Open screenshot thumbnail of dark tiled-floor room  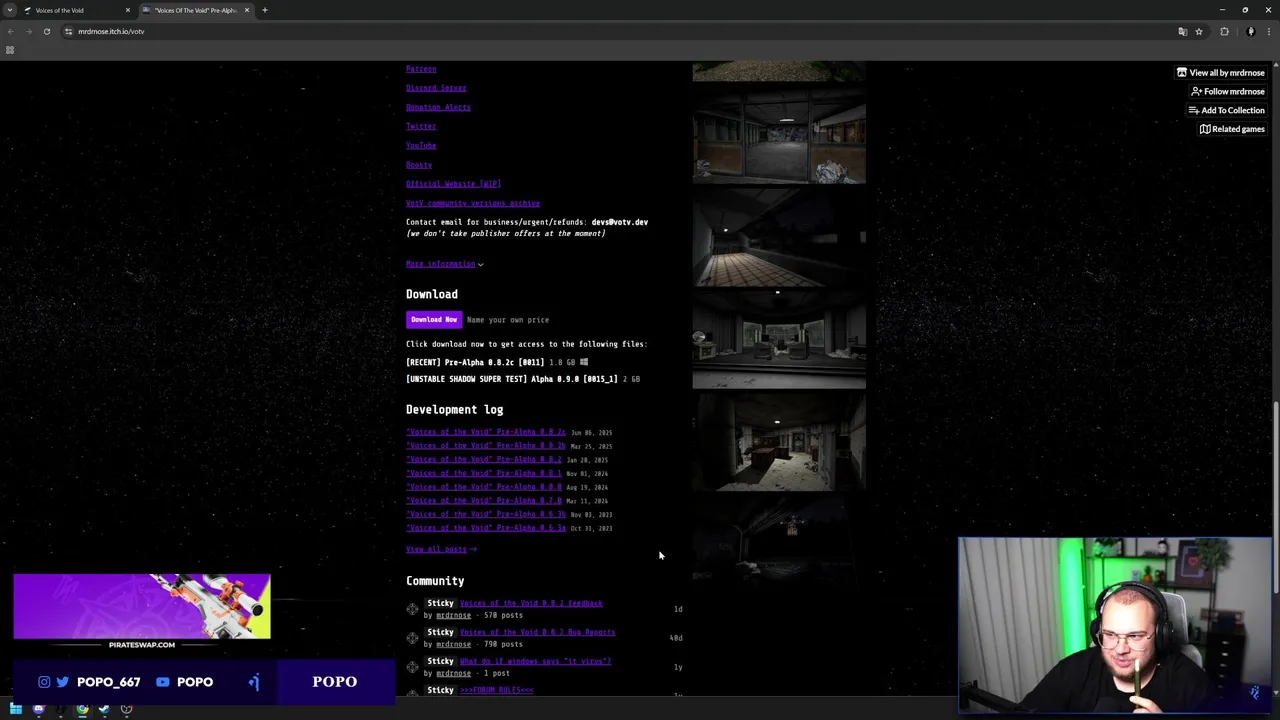pyautogui.click(x=779, y=238)
